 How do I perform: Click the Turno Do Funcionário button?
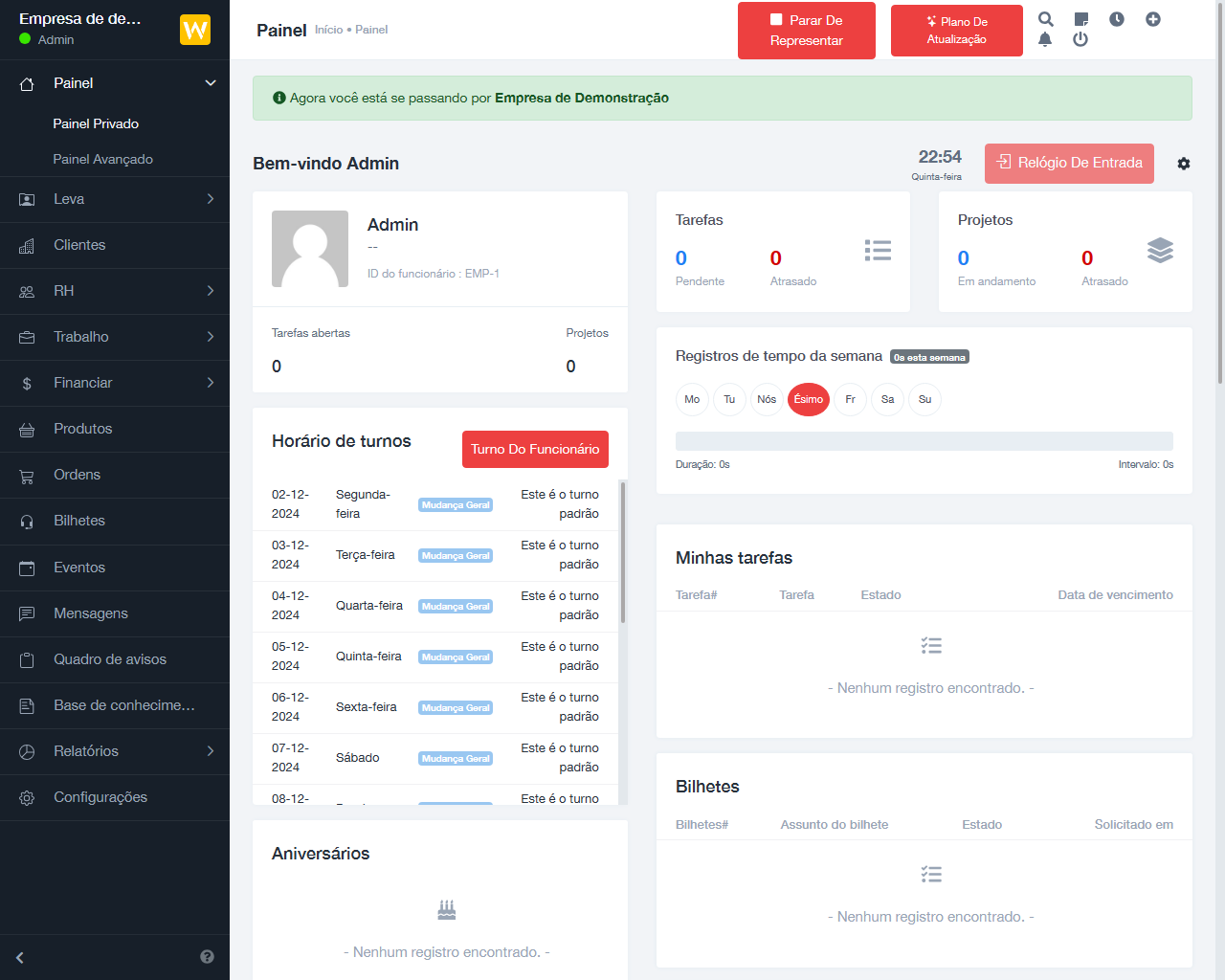(535, 449)
